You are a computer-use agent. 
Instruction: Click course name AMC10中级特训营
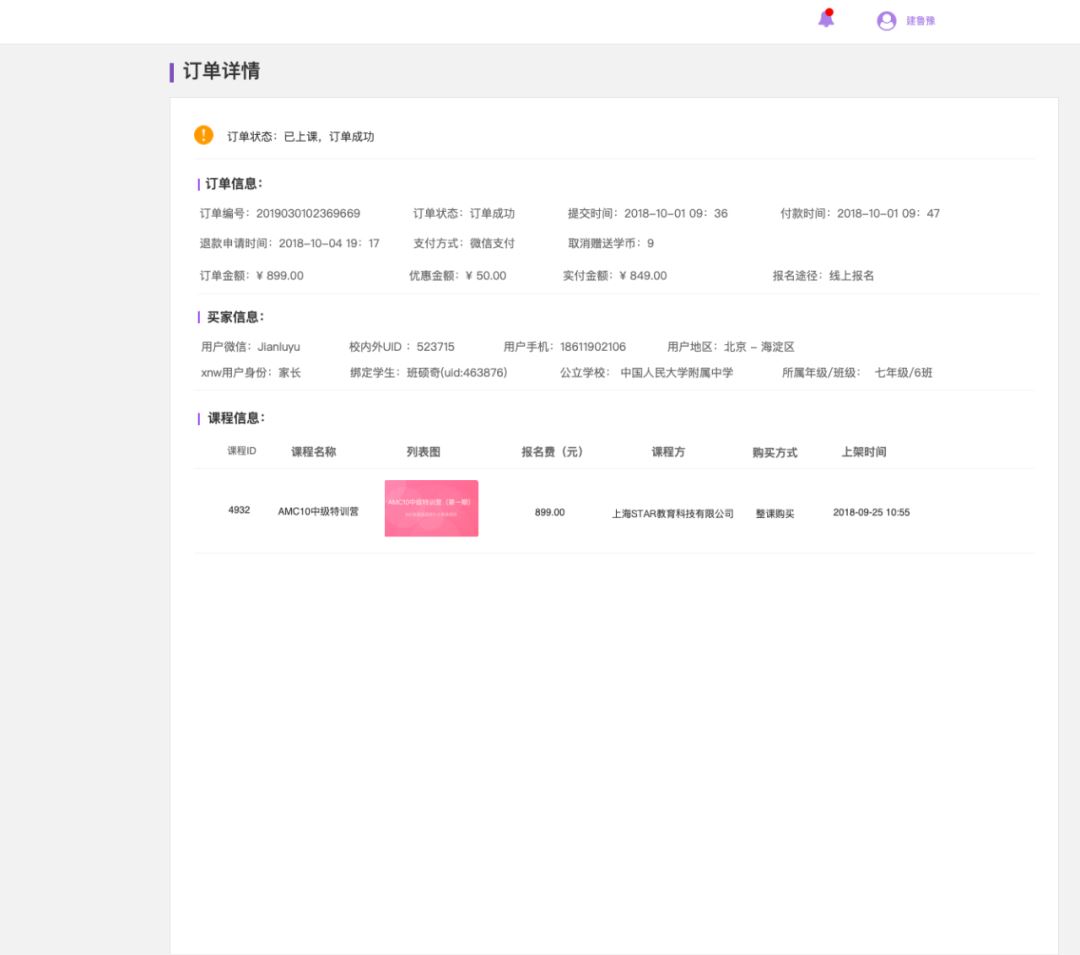[x=318, y=512]
